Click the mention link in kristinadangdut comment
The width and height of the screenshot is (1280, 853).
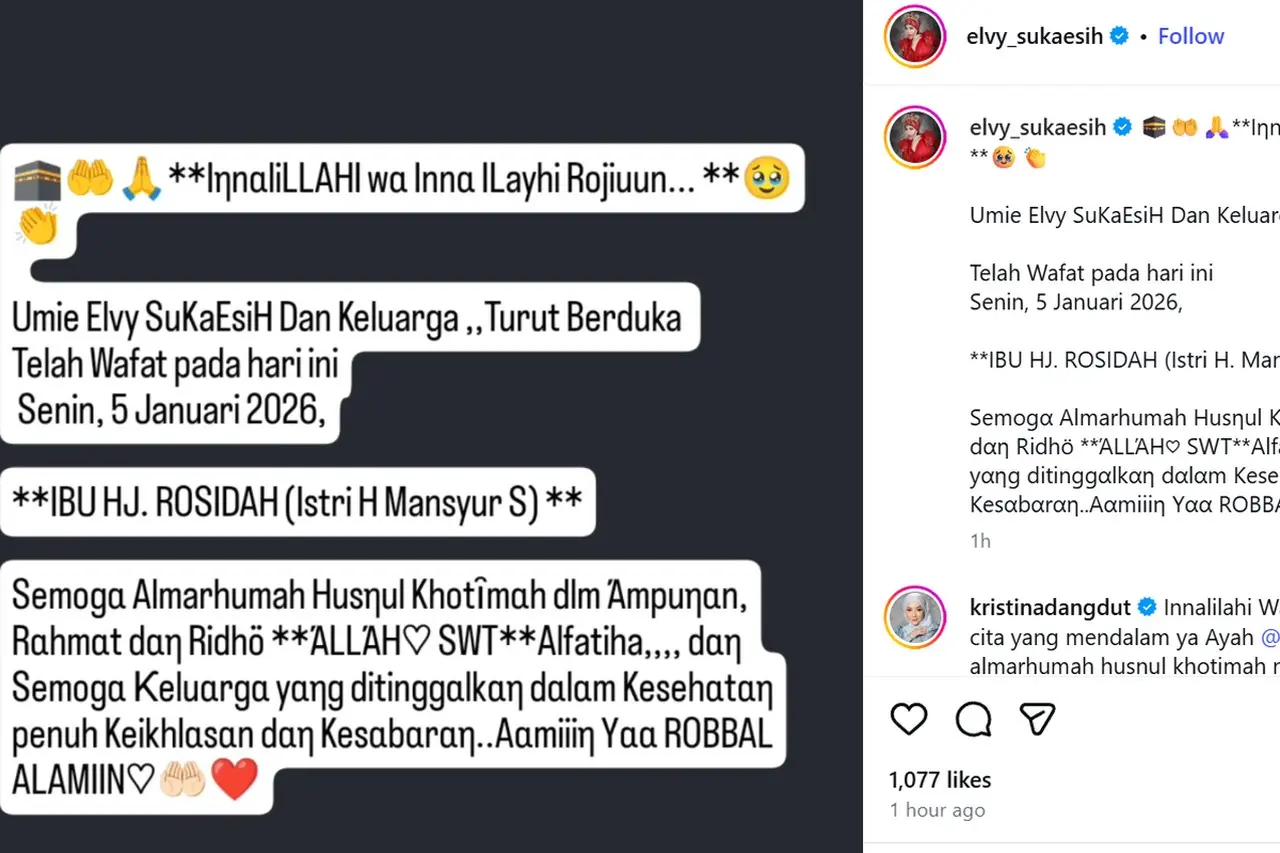click(x=1270, y=636)
